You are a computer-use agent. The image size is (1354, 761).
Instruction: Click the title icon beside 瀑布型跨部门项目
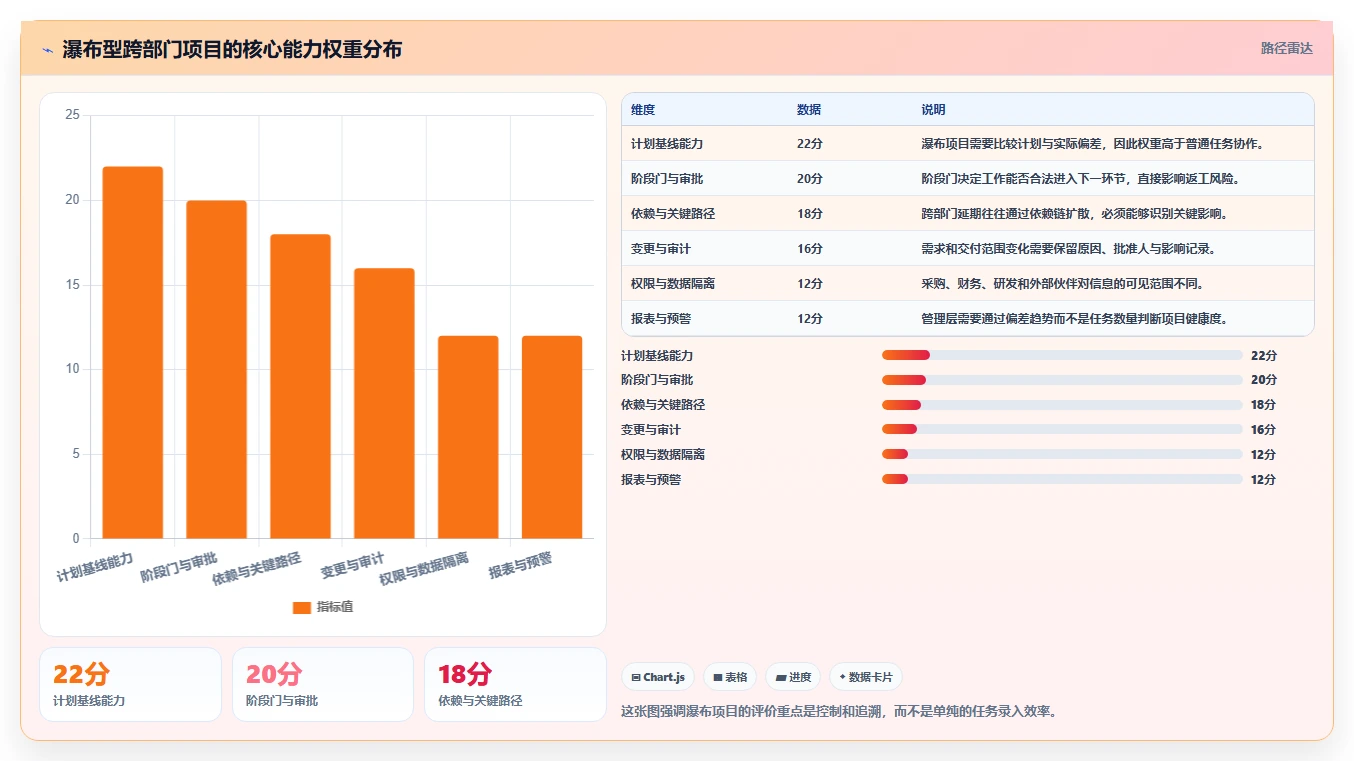pos(47,50)
